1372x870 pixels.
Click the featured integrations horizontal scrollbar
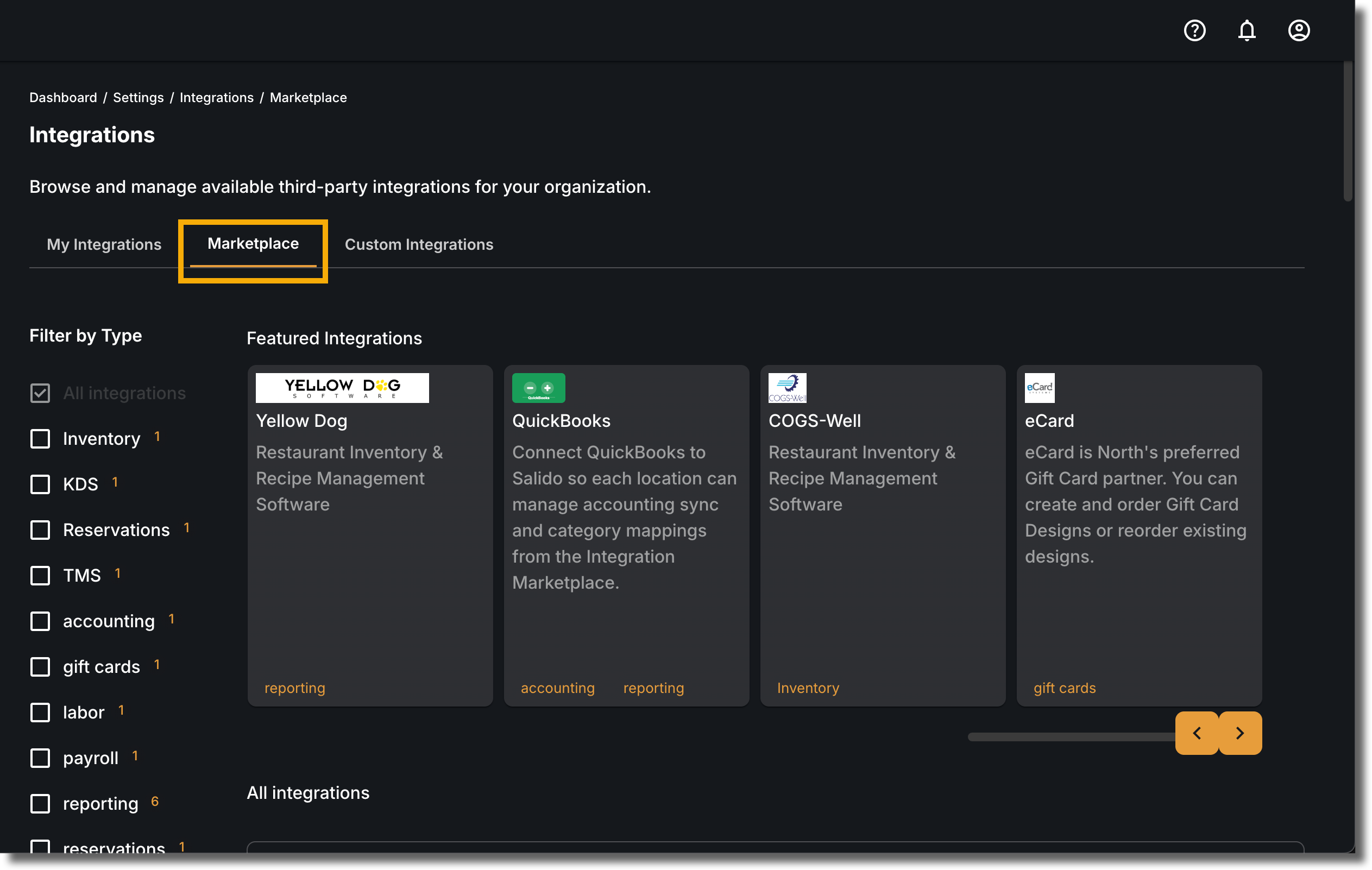coord(1071,737)
